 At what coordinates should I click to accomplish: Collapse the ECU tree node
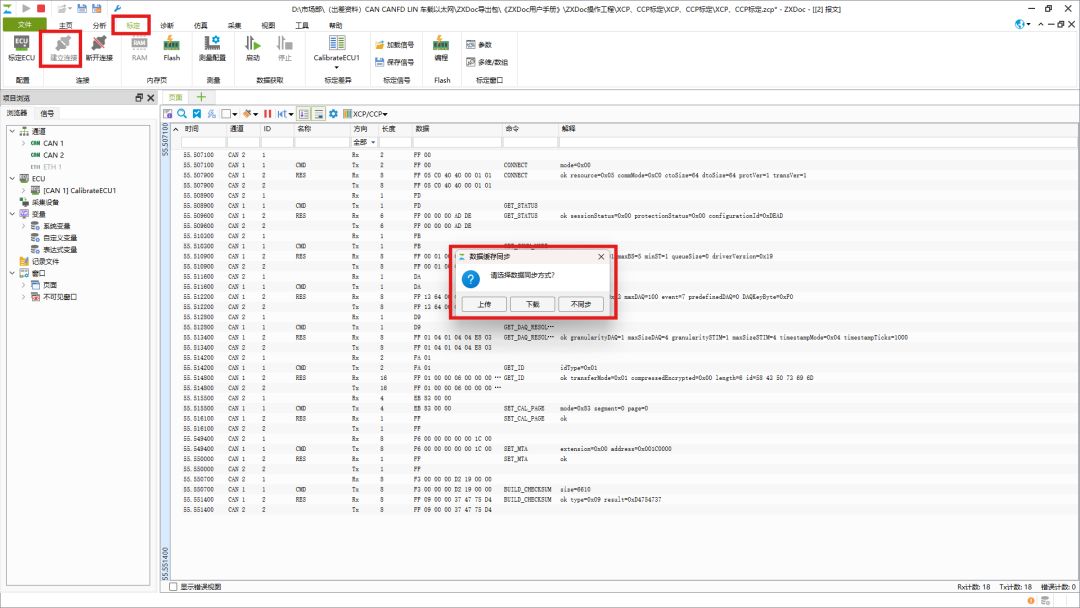[12, 178]
